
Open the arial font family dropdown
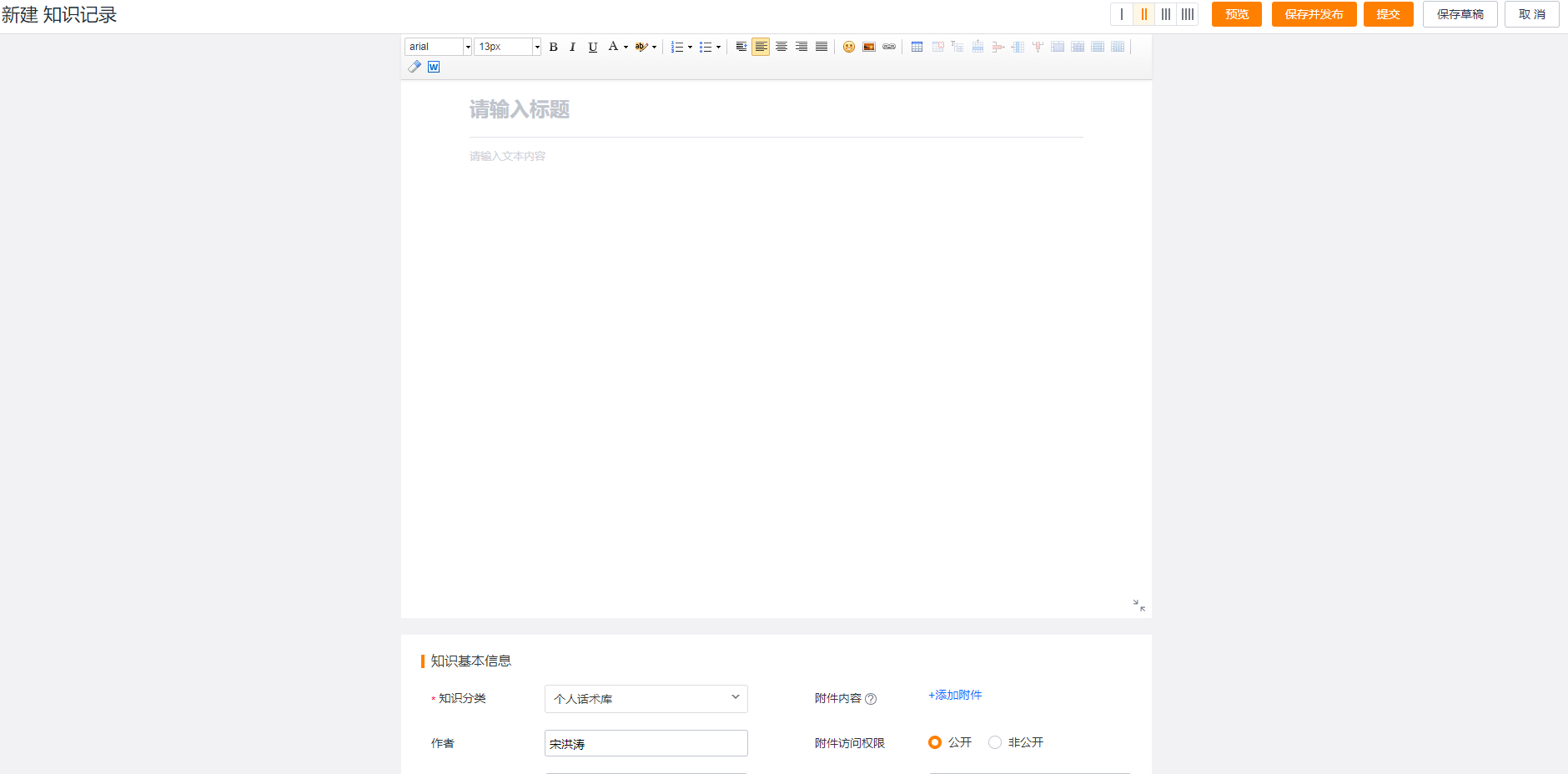click(467, 46)
